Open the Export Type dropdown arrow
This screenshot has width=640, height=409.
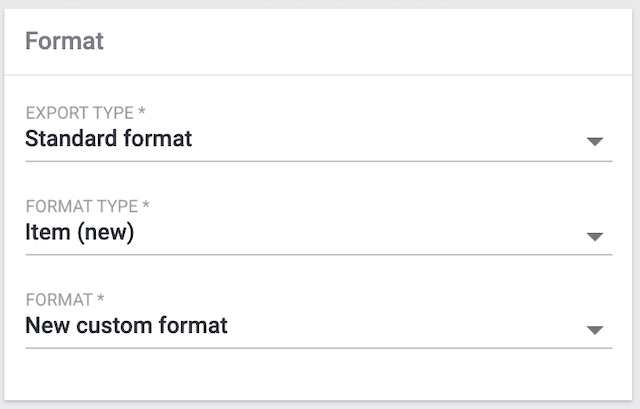[x=595, y=142]
